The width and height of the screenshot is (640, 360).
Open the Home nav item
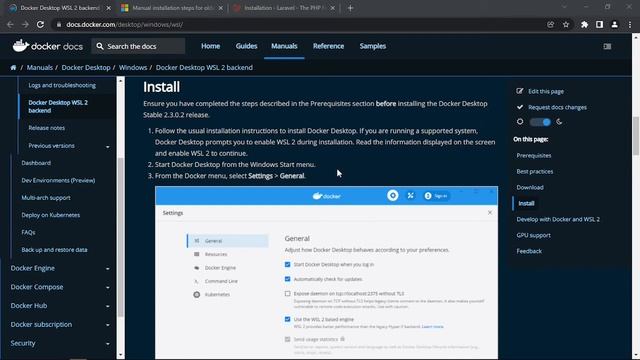(x=210, y=46)
